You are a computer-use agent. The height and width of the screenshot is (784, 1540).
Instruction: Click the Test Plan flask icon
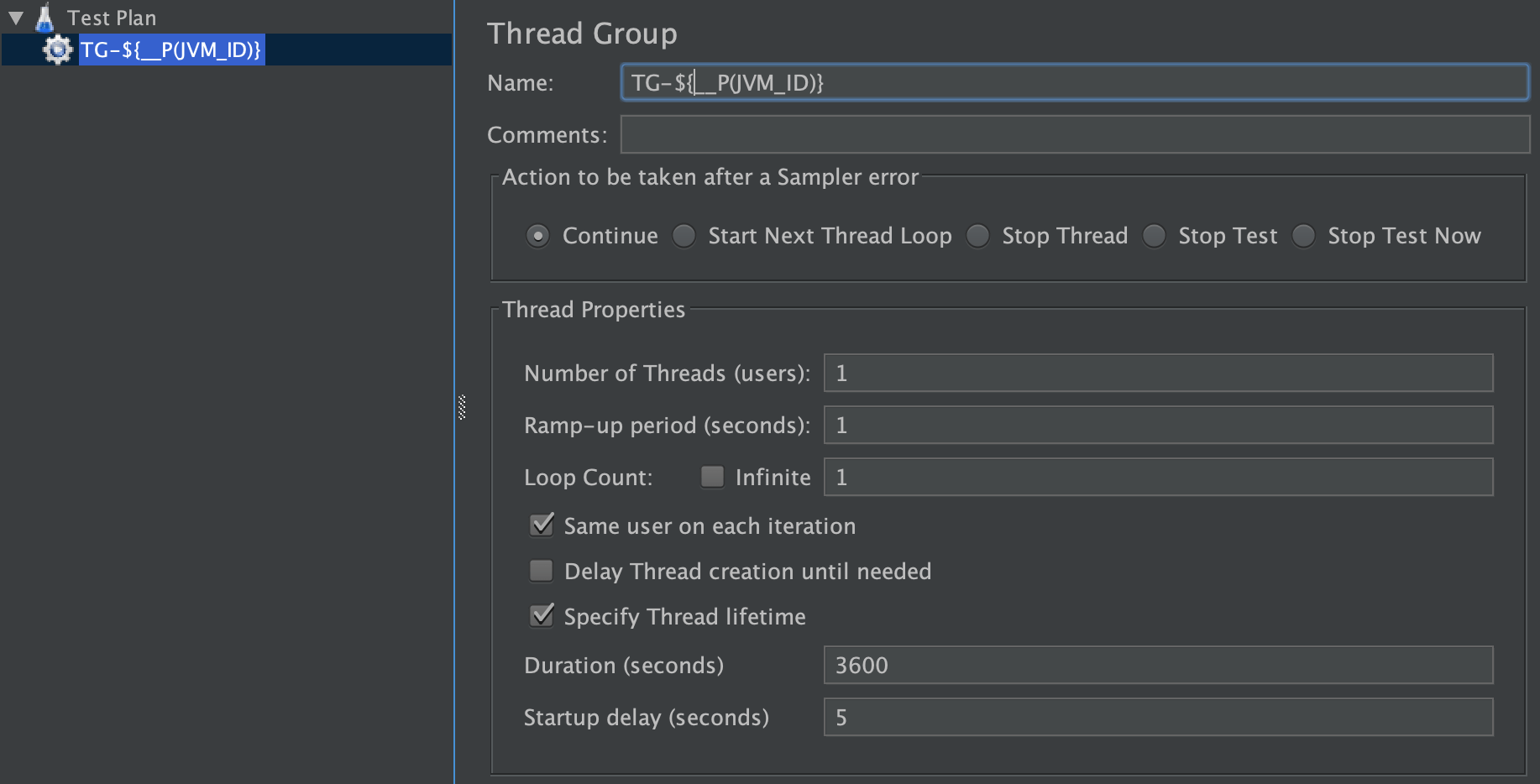(x=45, y=18)
